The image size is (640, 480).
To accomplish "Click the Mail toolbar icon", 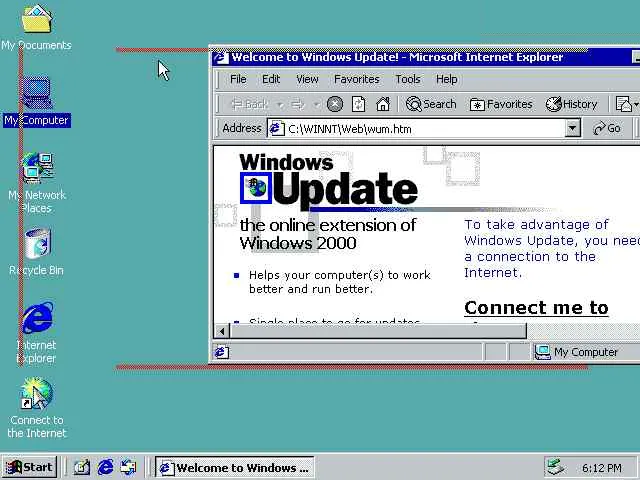I will (624, 104).
